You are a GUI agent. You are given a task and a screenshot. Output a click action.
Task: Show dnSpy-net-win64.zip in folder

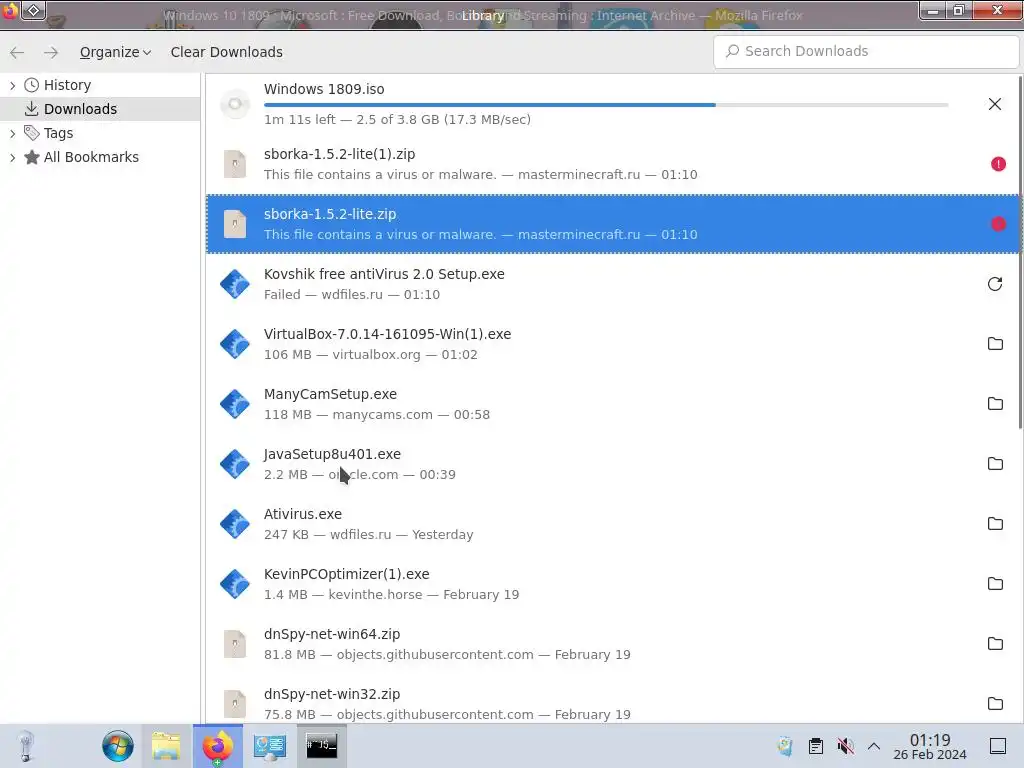995,644
